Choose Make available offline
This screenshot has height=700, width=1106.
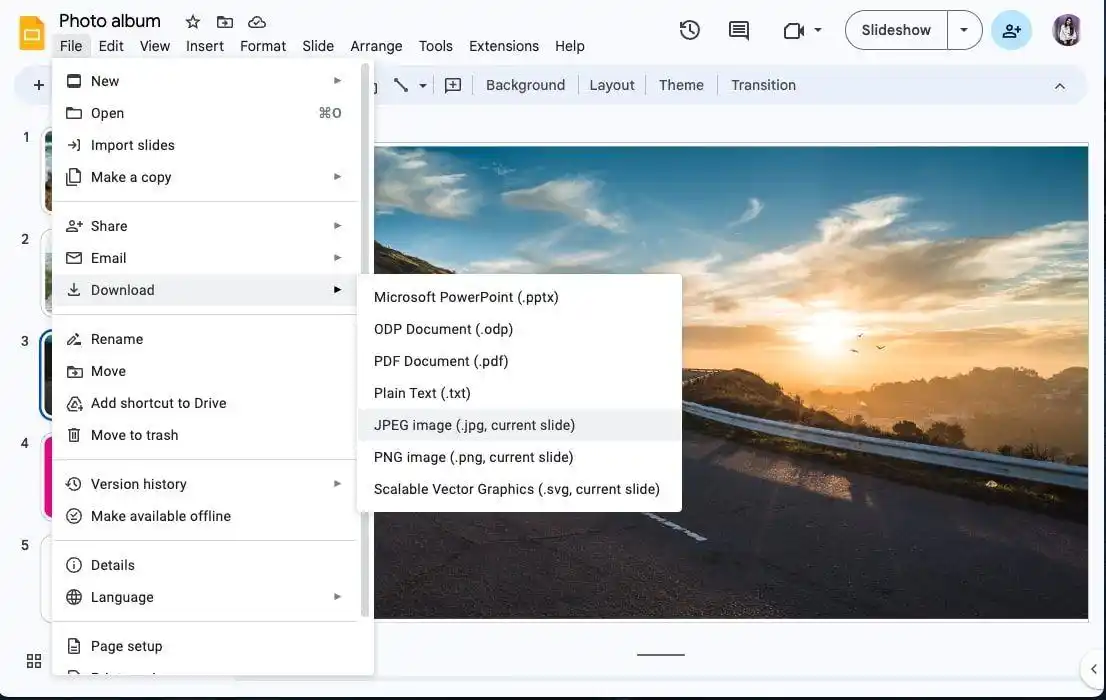(x=160, y=516)
